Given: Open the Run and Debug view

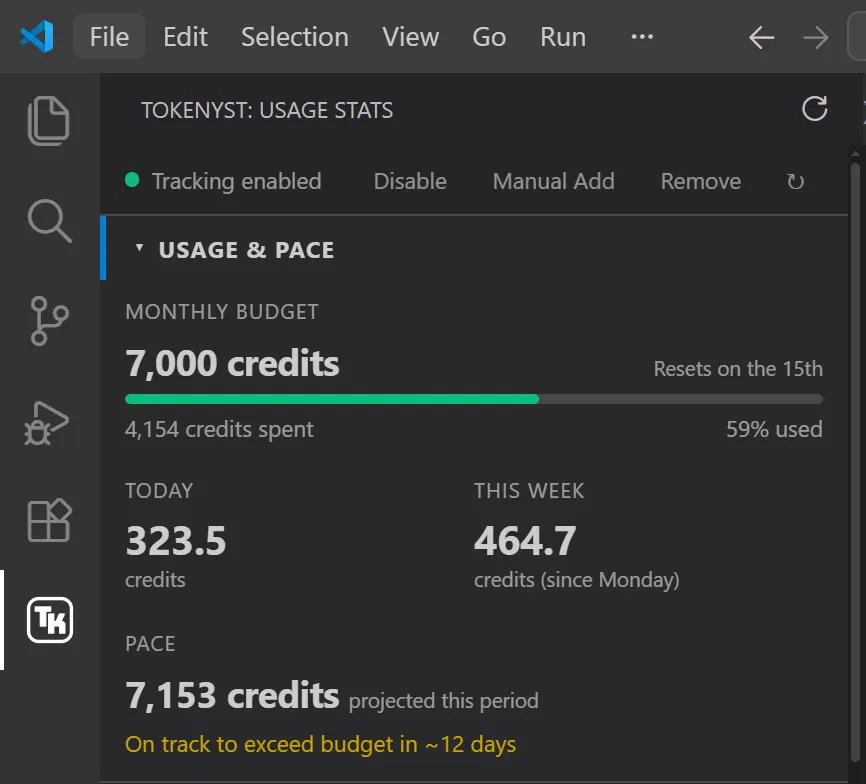Looking at the screenshot, I should [x=47, y=423].
